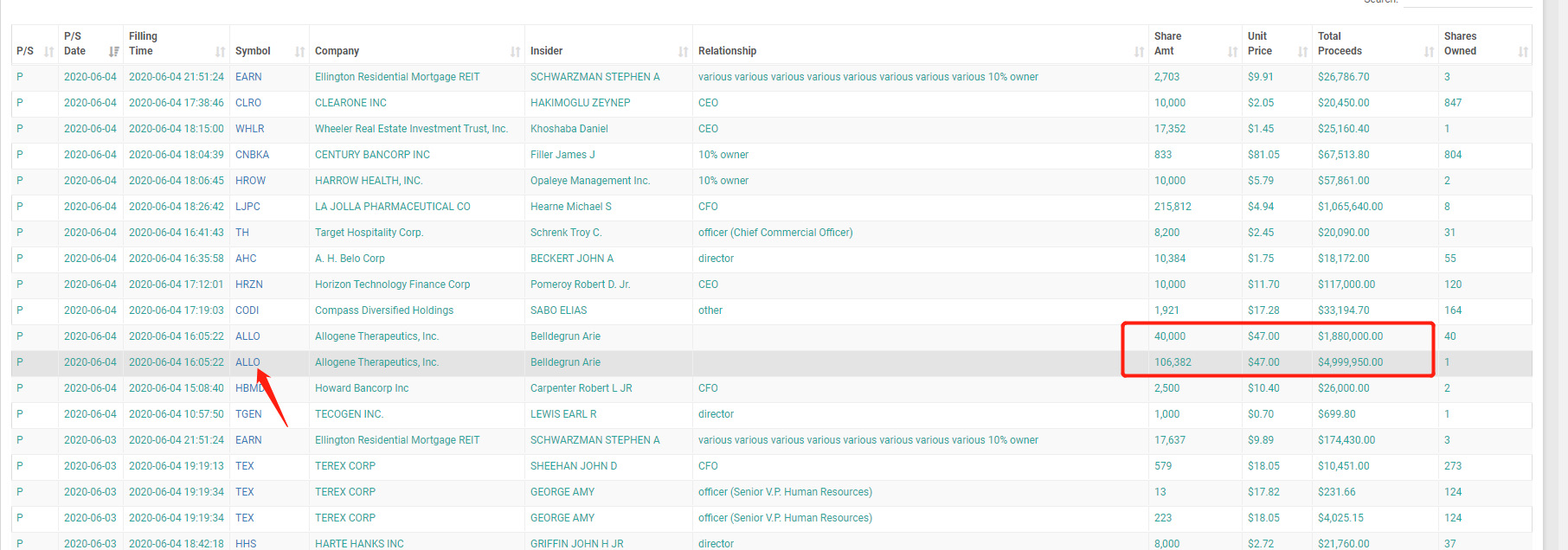
Task: Open LA JOLLA PHARMACEUTICAL CO link
Action: click(393, 207)
